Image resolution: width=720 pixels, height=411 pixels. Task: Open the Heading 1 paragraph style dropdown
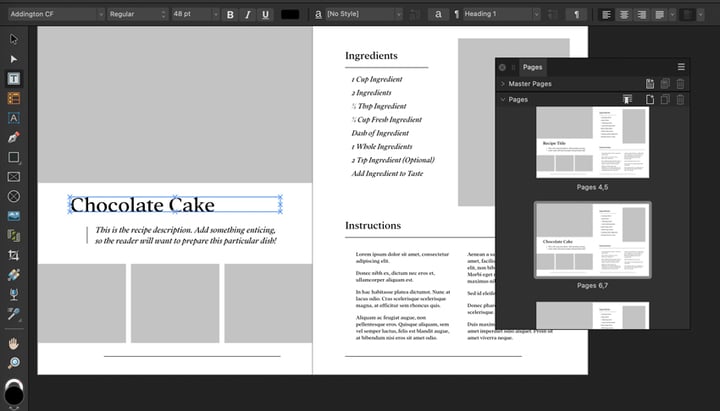tap(501, 15)
